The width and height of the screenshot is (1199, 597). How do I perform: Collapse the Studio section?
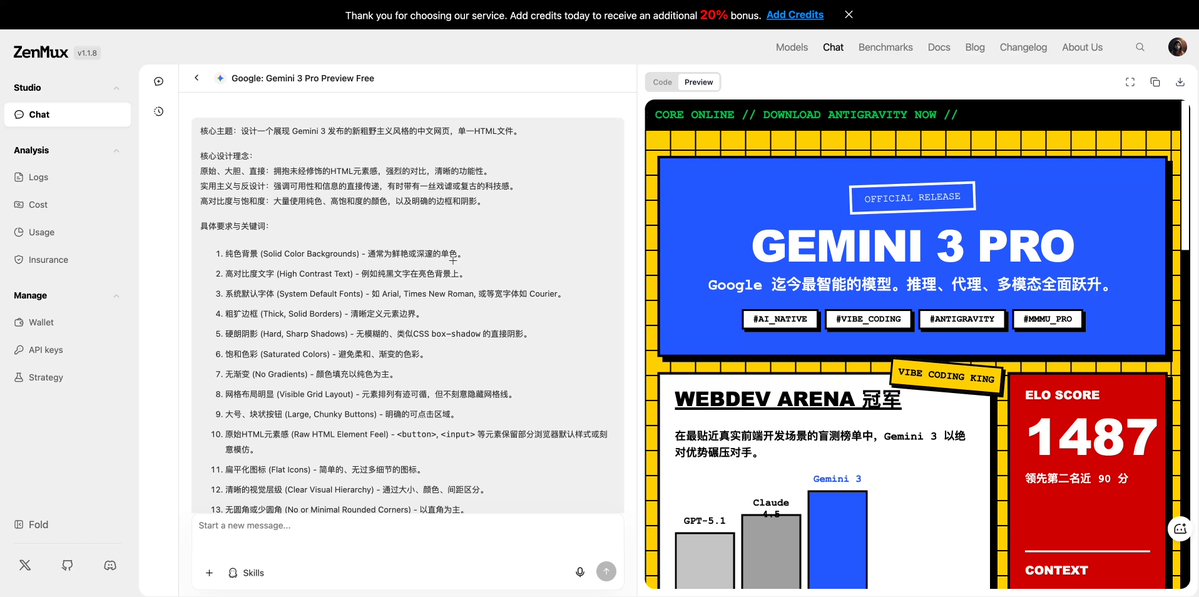pyautogui.click(x=116, y=88)
